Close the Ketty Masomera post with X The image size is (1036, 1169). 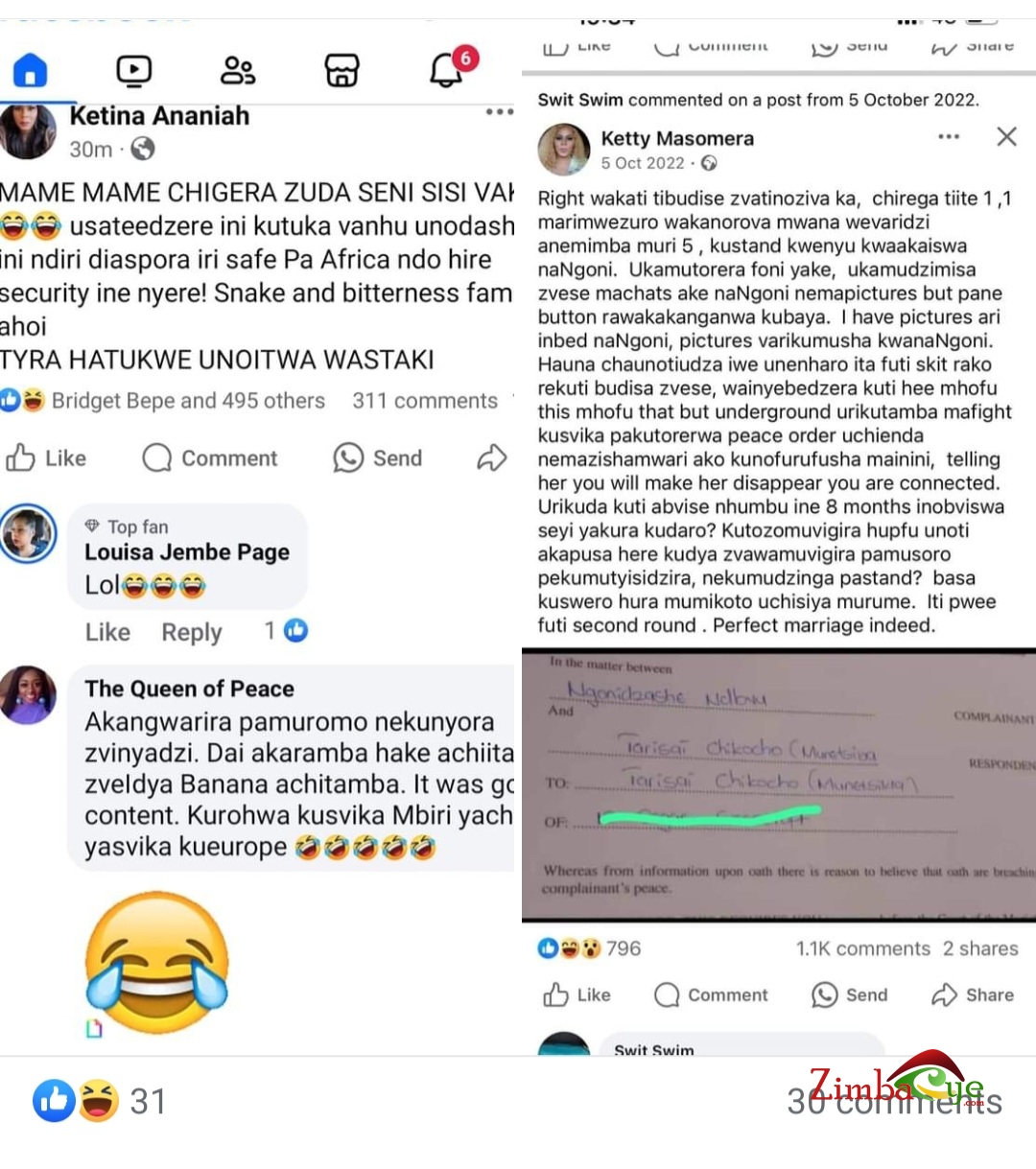point(1006,136)
